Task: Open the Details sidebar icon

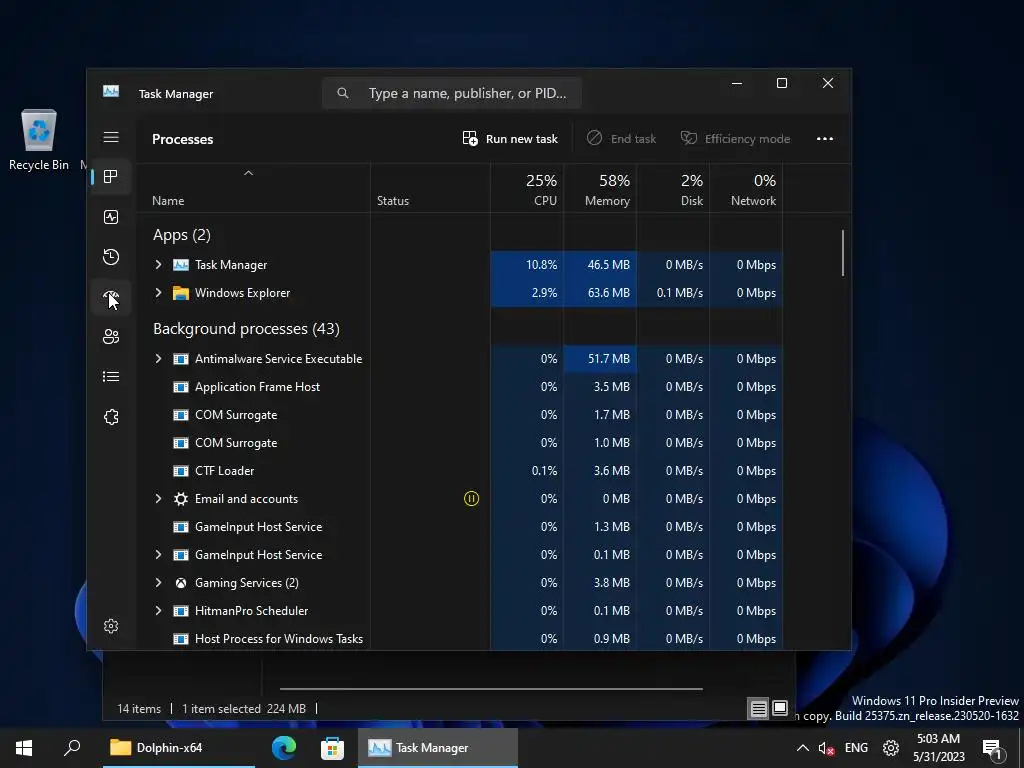Action: click(x=111, y=377)
